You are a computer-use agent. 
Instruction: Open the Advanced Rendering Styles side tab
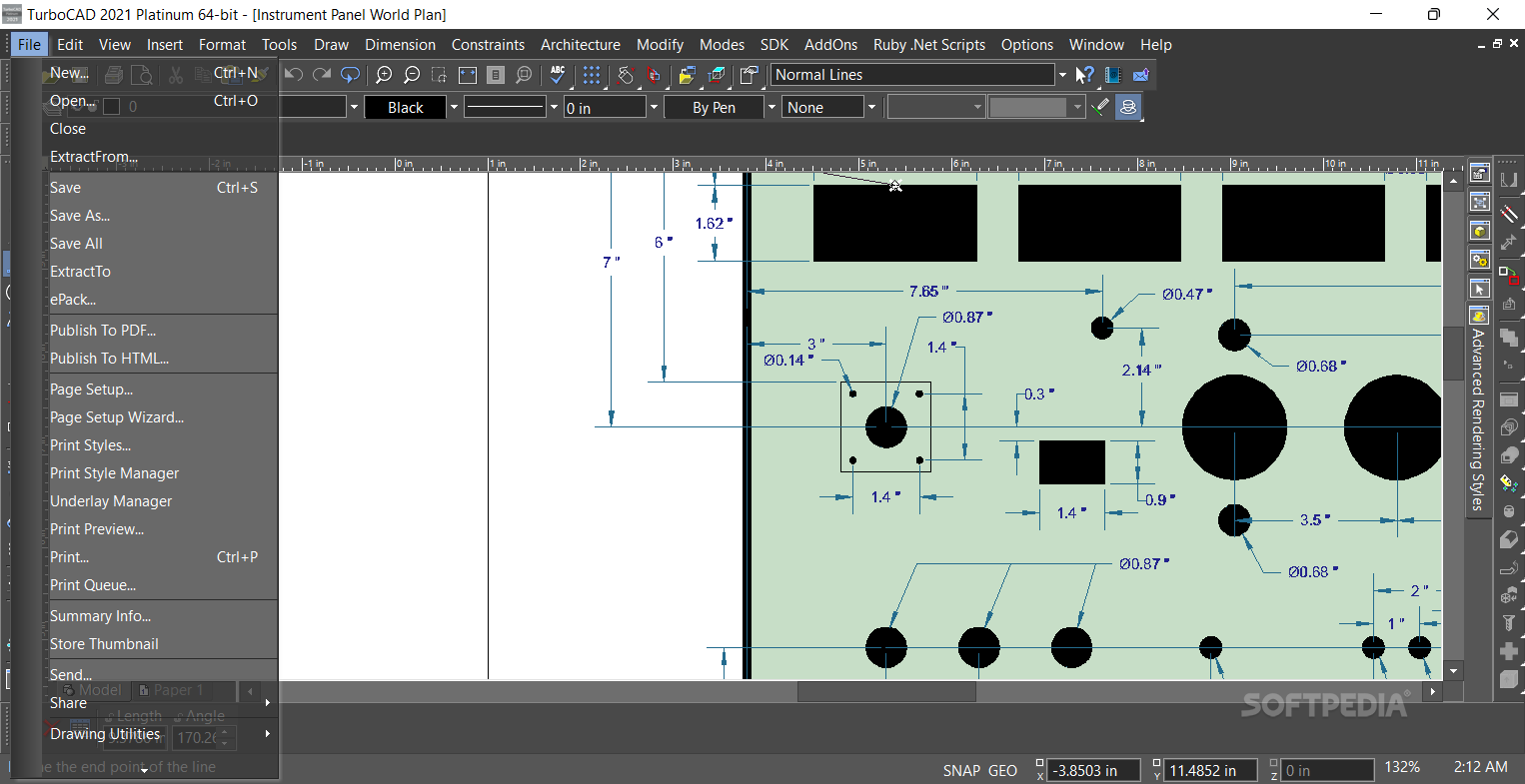(x=1479, y=409)
